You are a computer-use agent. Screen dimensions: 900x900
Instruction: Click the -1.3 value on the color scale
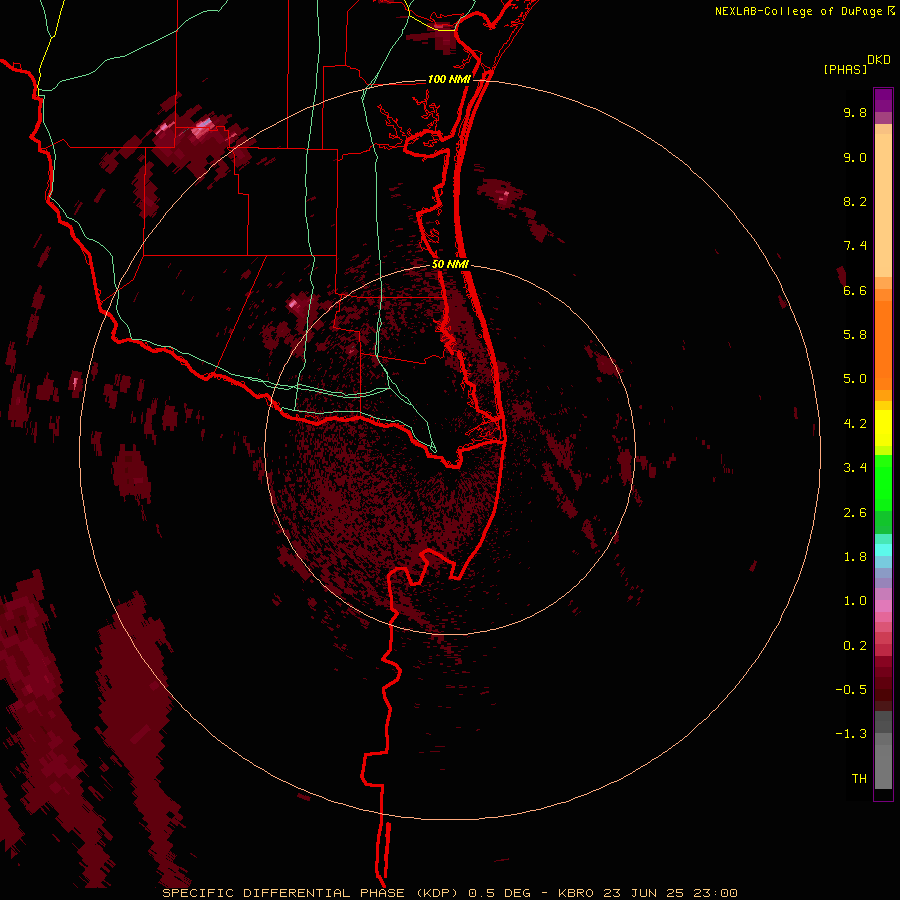[x=851, y=734]
